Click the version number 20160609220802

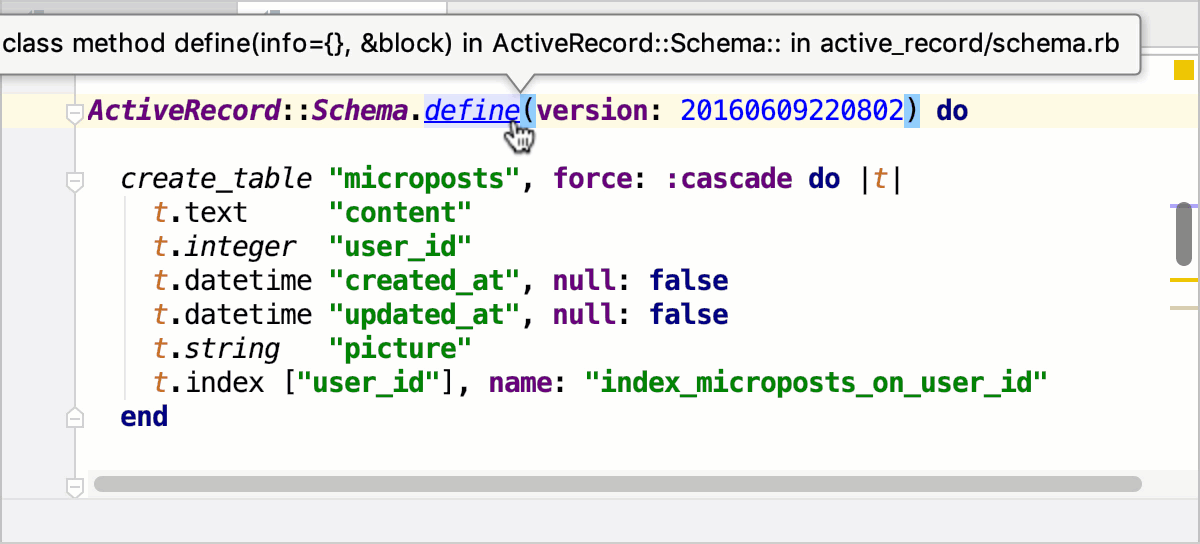tap(792, 110)
